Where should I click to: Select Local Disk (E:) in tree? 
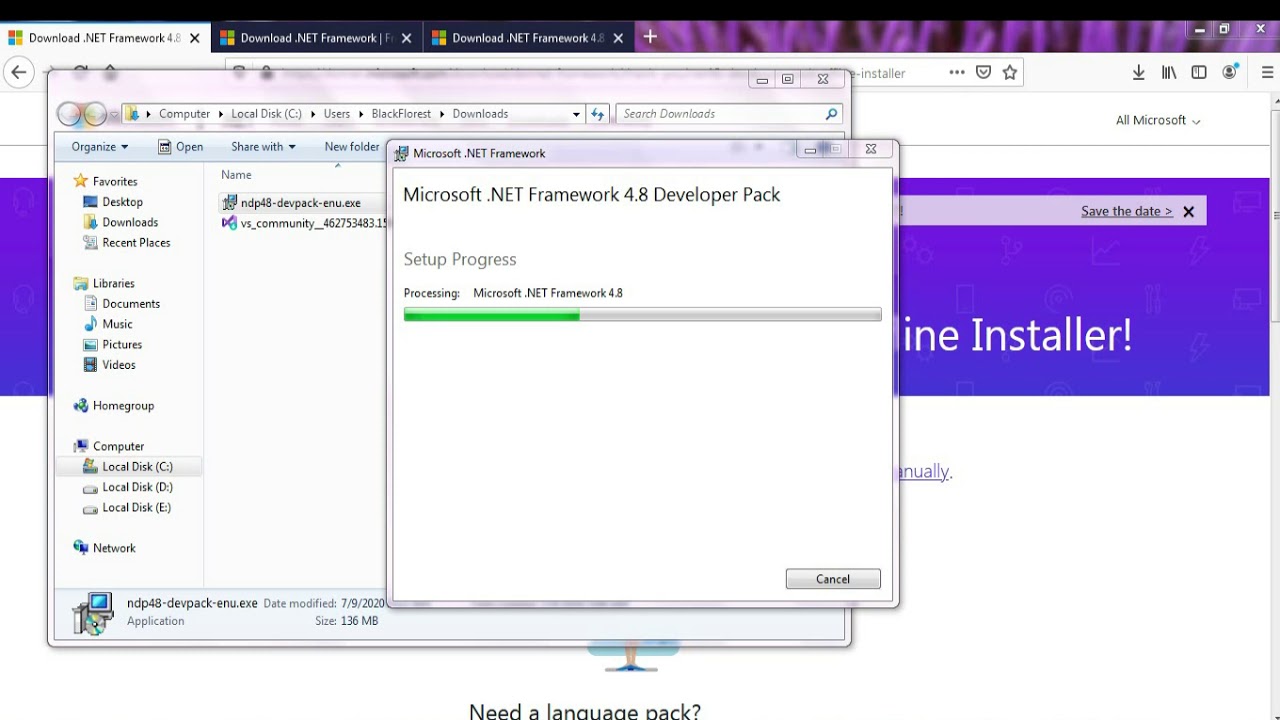(136, 507)
